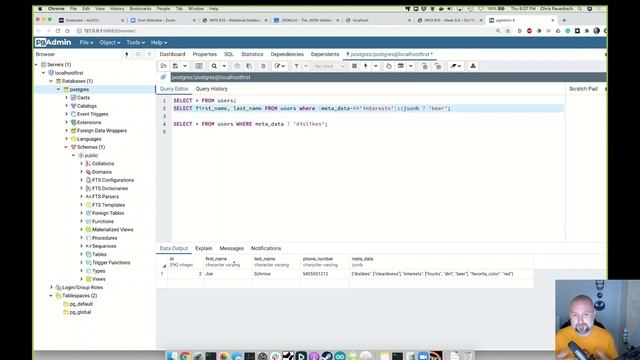This screenshot has width=640, height=360.
Task: Click the Delete rows trash icon
Action: (x=263, y=66)
